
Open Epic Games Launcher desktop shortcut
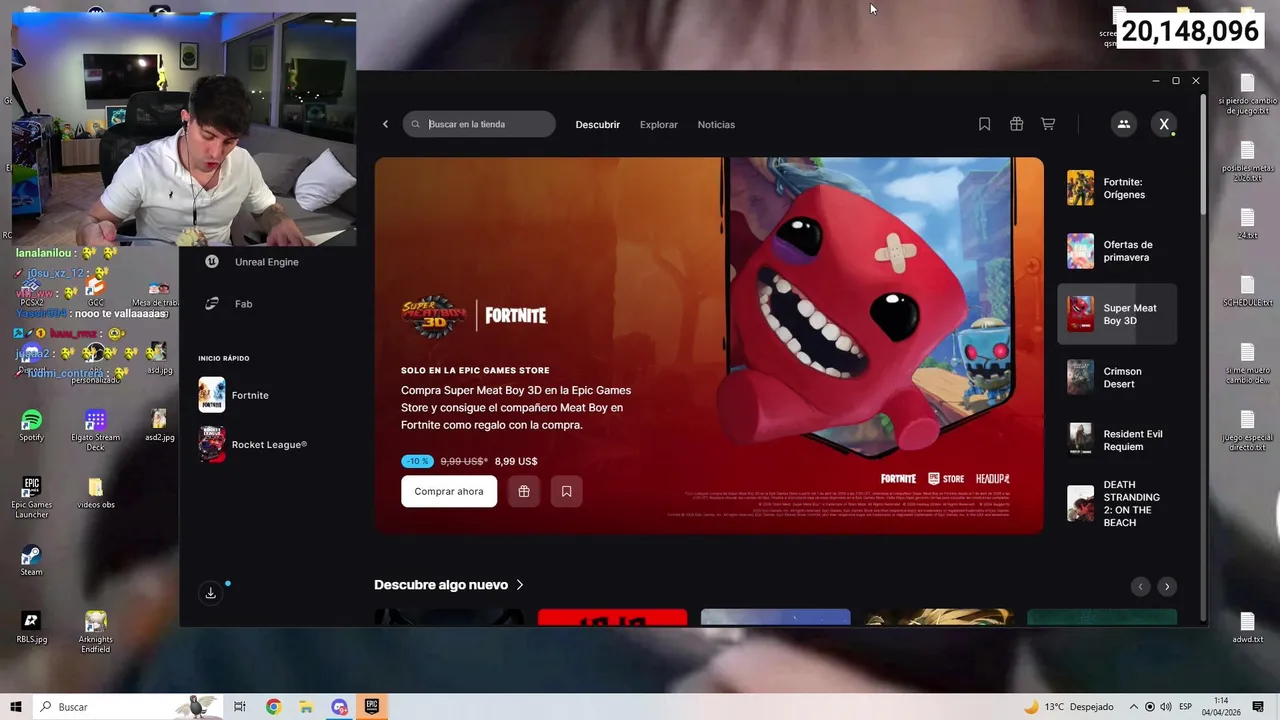(x=32, y=498)
